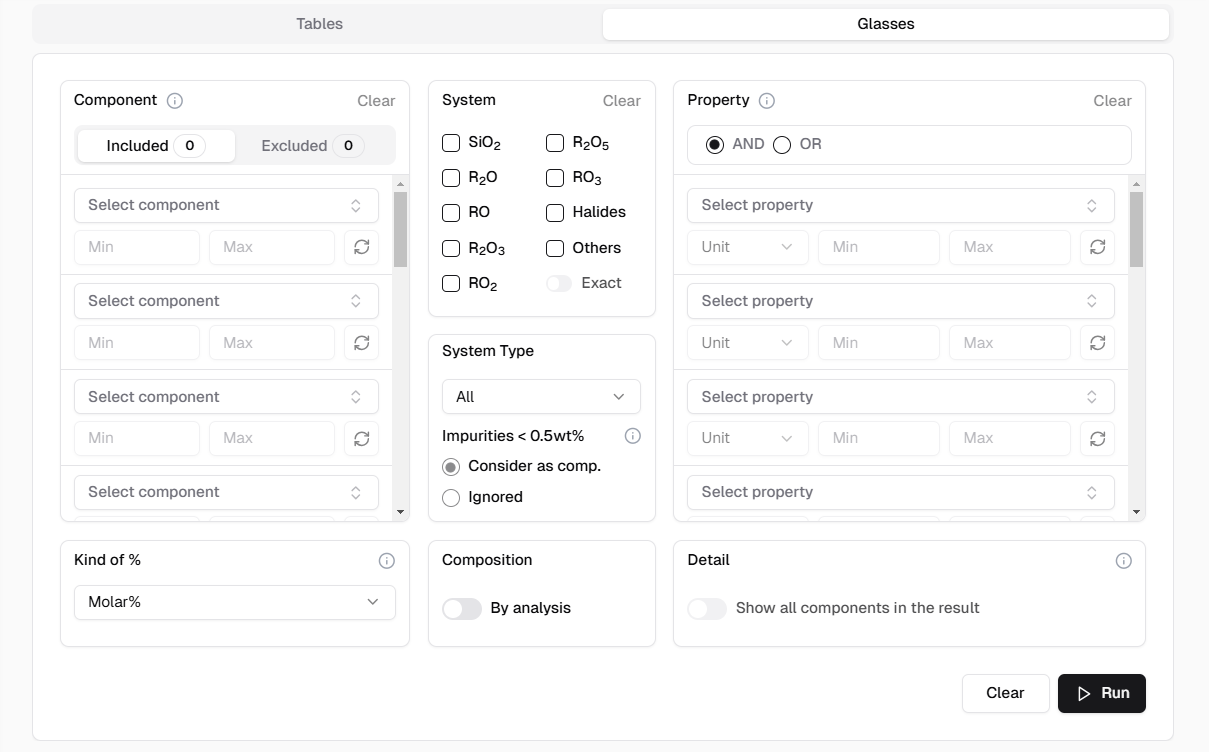Enable the Halides checkbox
This screenshot has width=1209, height=752.
pos(555,213)
